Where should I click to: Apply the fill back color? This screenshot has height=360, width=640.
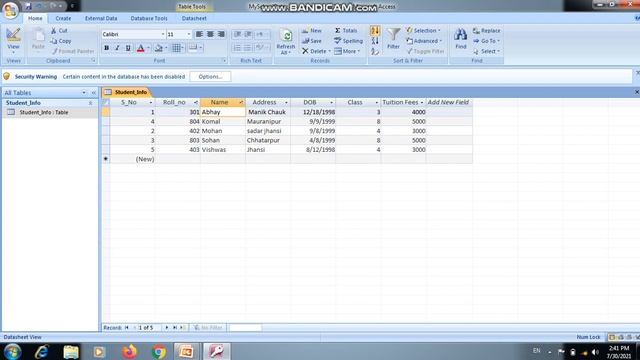point(159,48)
